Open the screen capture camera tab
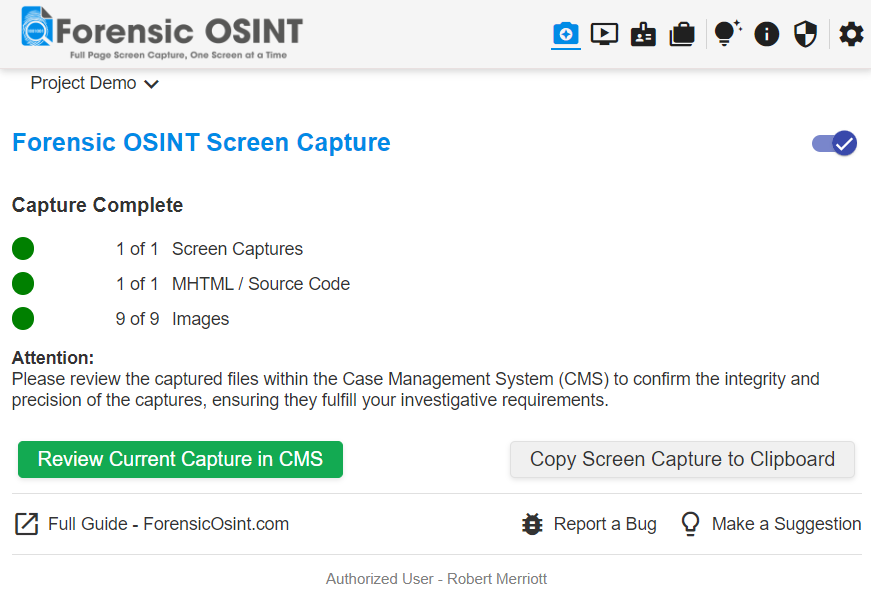This screenshot has height=597, width=871. click(565, 34)
